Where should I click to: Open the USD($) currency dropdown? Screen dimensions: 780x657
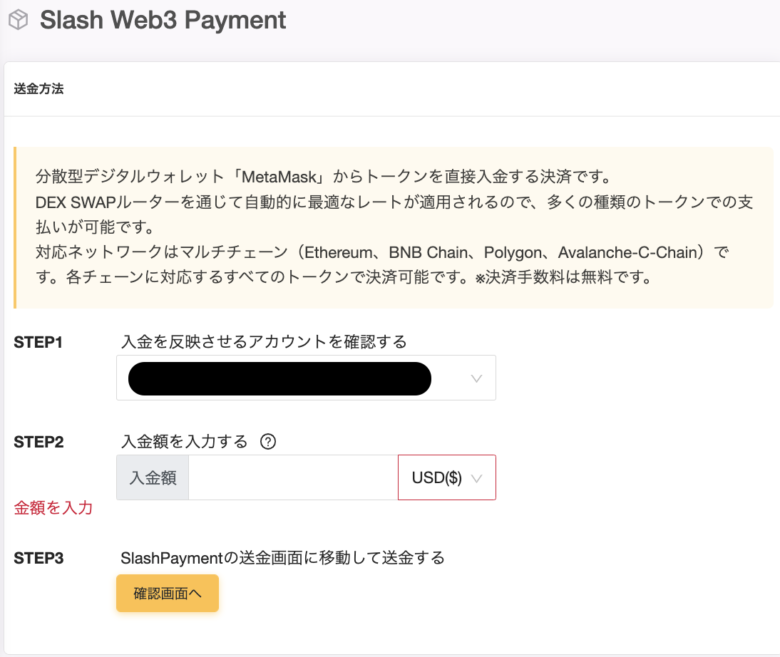[447, 477]
